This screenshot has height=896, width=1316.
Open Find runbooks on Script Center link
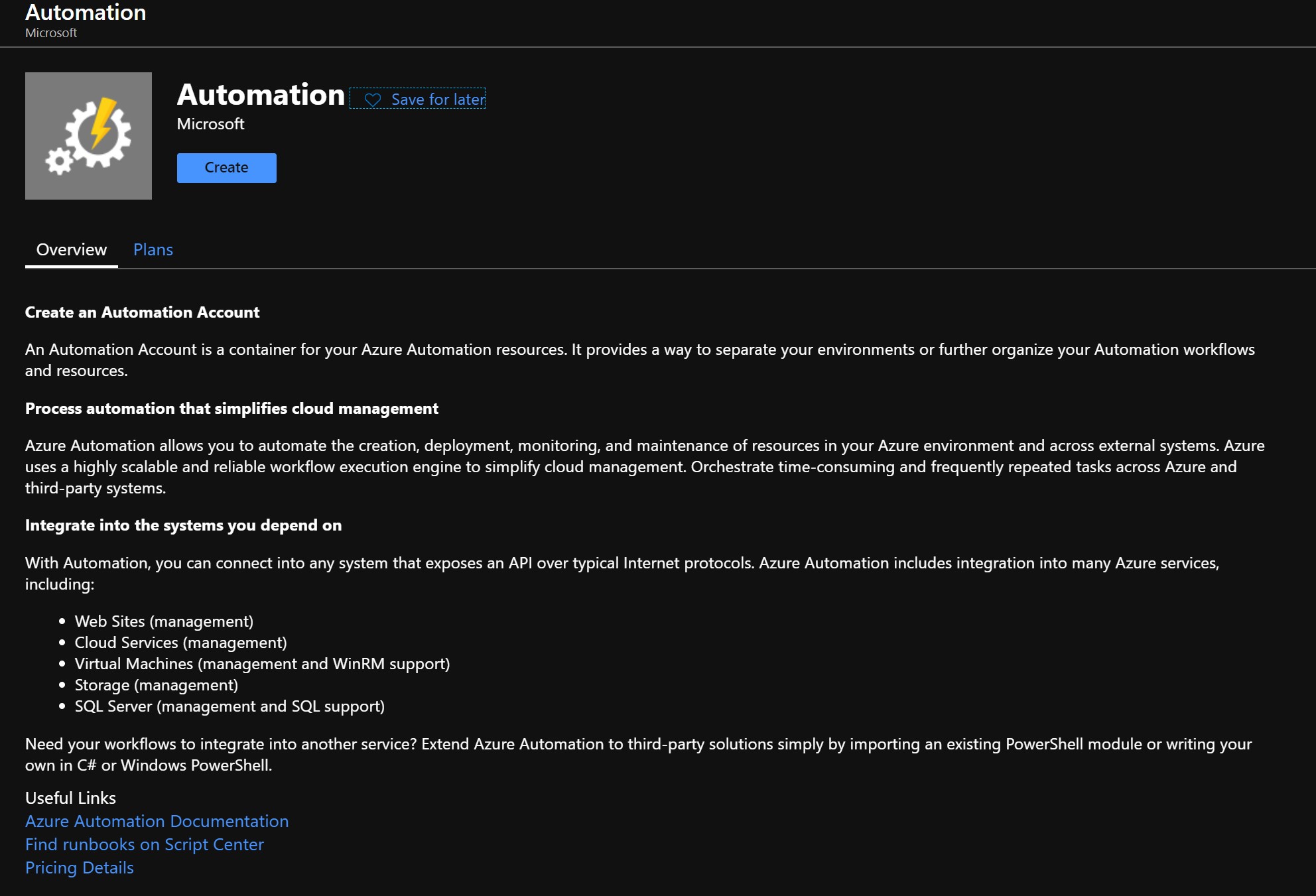coord(145,844)
